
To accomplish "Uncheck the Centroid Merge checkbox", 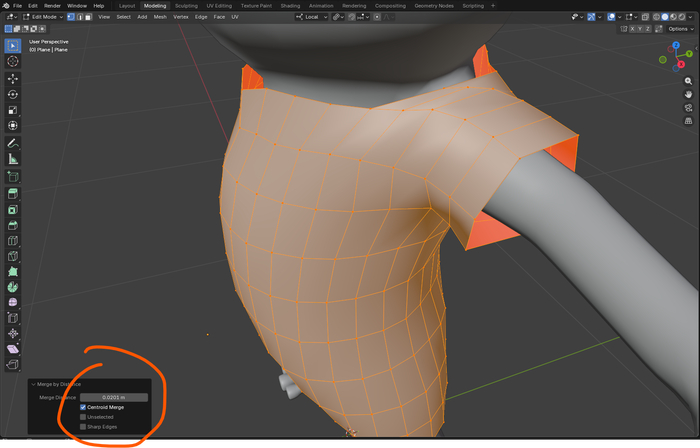I will pos(83,407).
